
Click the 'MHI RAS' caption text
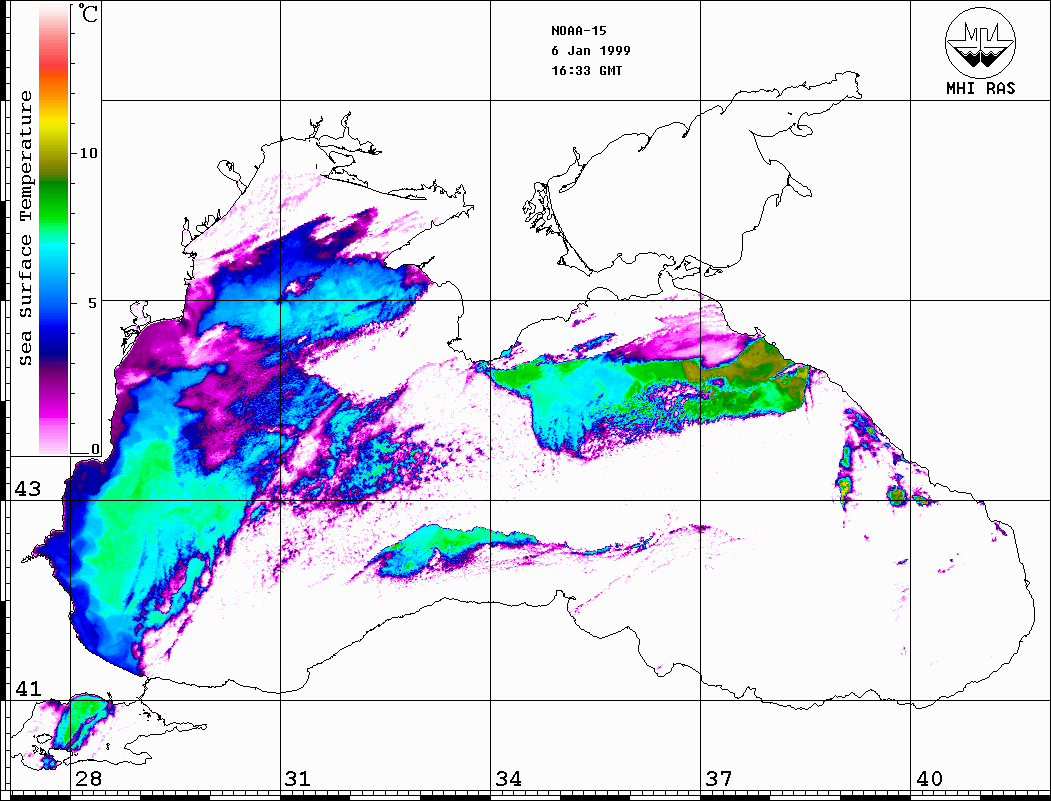(980, 88)
